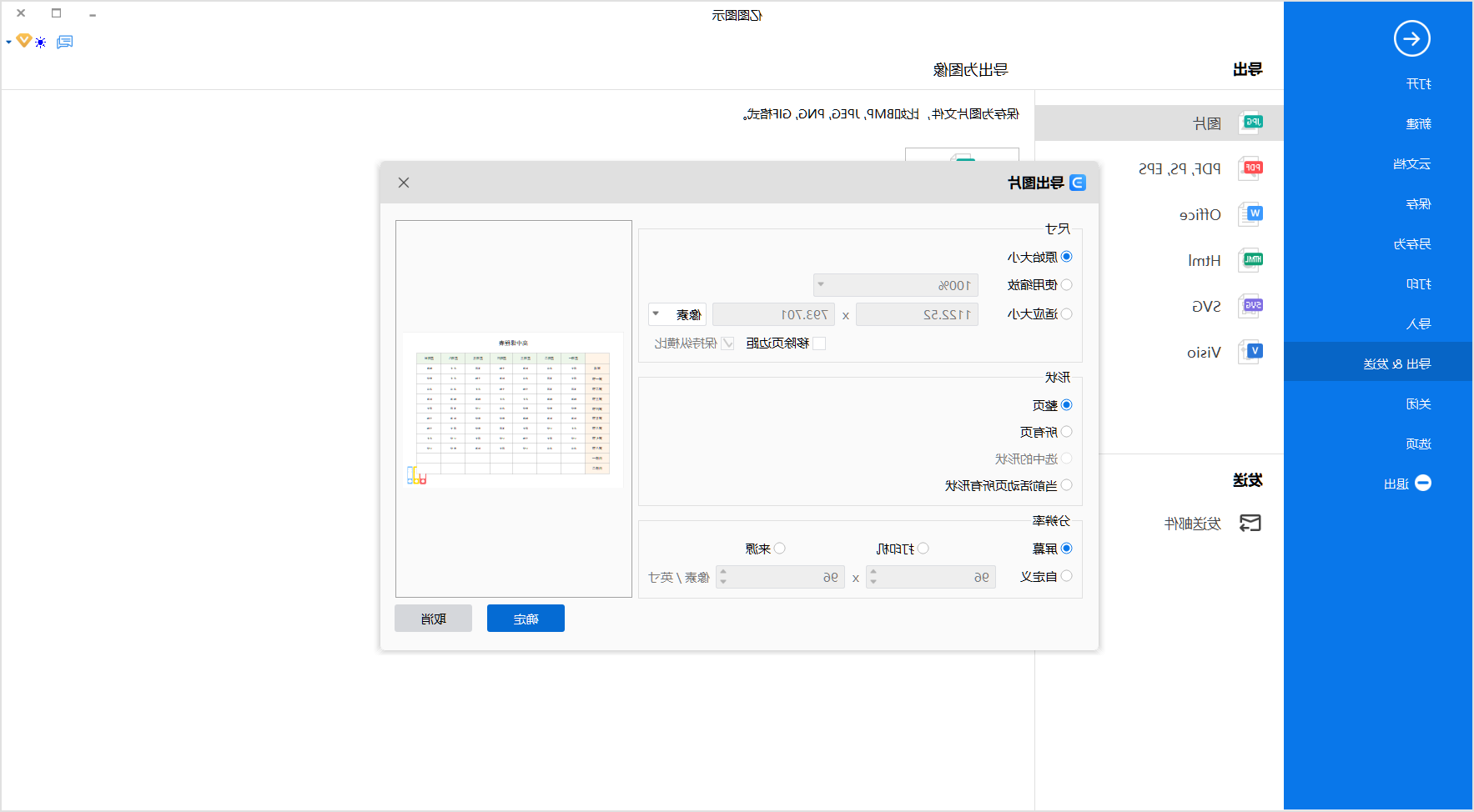Select 使用缩放 radio button

1066,285
